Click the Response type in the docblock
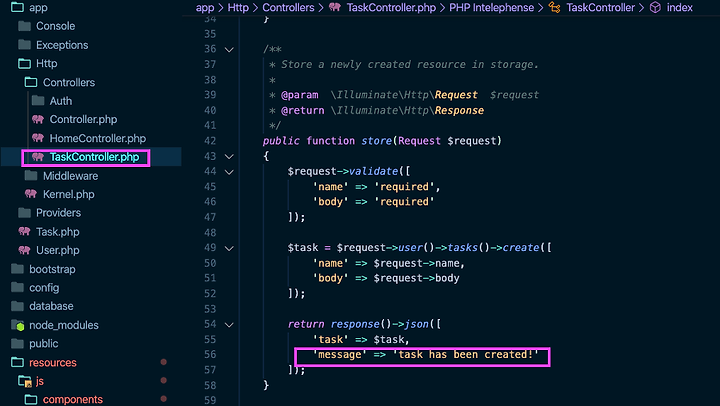 pyautogui.click(x=459, y=110)
